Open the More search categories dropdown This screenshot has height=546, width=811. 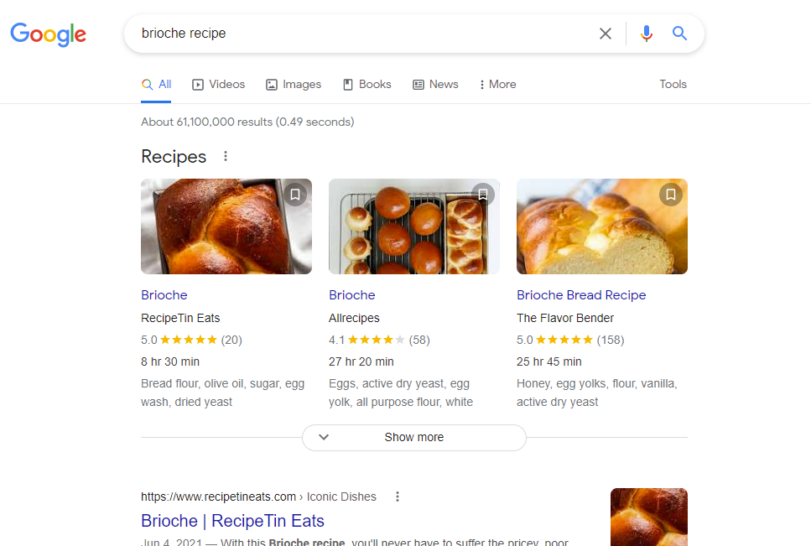[498, 84]
